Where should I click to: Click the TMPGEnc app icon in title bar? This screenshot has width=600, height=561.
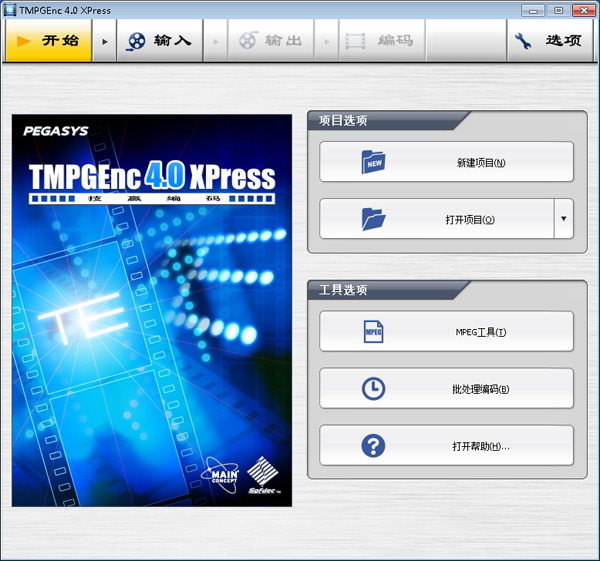[x=10, y=10]
